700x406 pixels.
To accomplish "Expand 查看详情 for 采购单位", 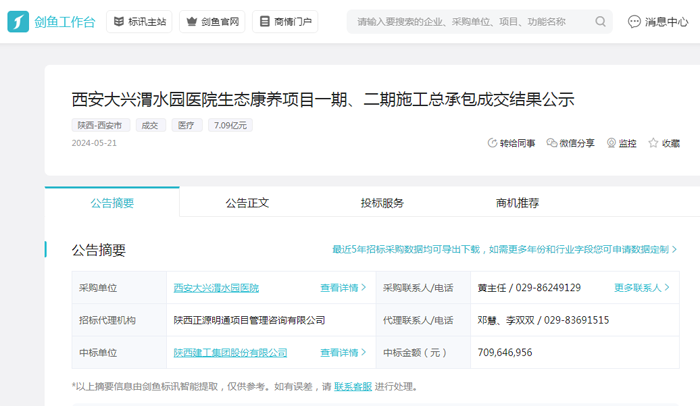I will (342, 288).
